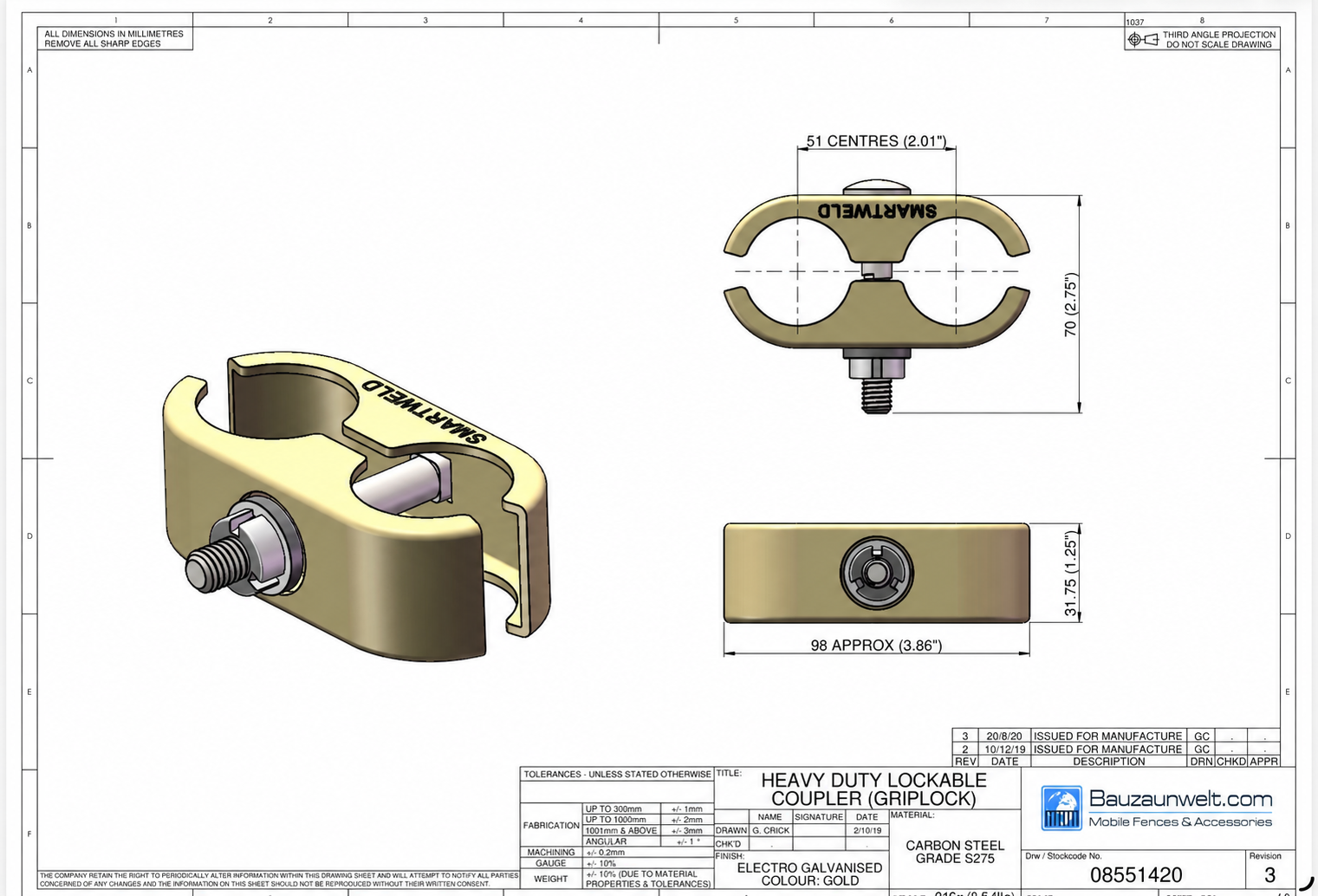Click the 'MACHINING' row label

(551, 853)
